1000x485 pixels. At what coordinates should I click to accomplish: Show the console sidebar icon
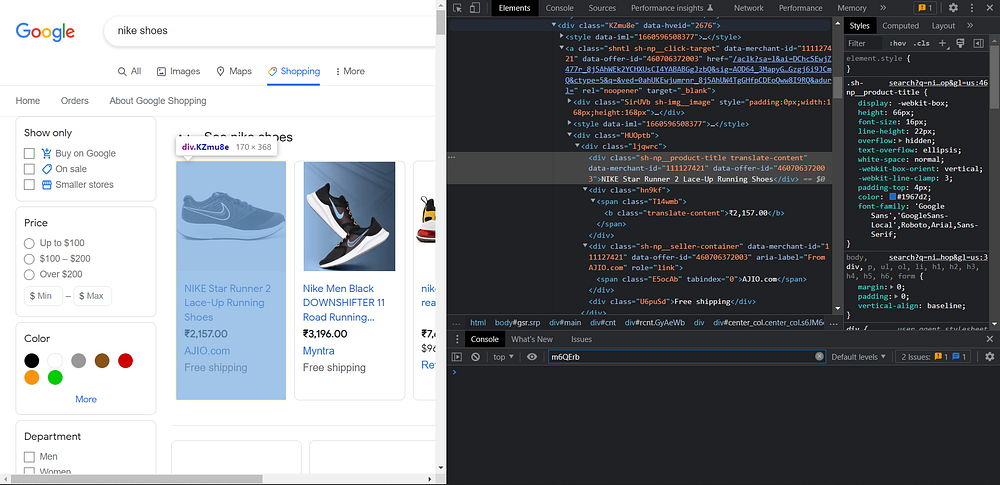(x=457, y=357)
